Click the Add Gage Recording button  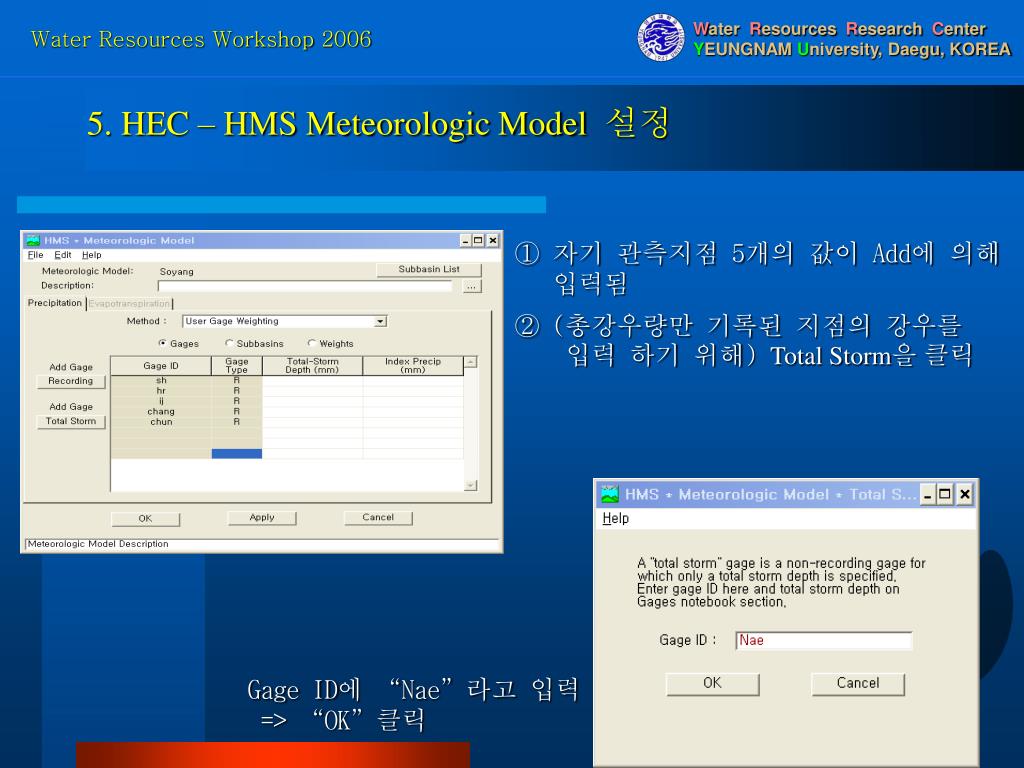click(x=71, y=381)
